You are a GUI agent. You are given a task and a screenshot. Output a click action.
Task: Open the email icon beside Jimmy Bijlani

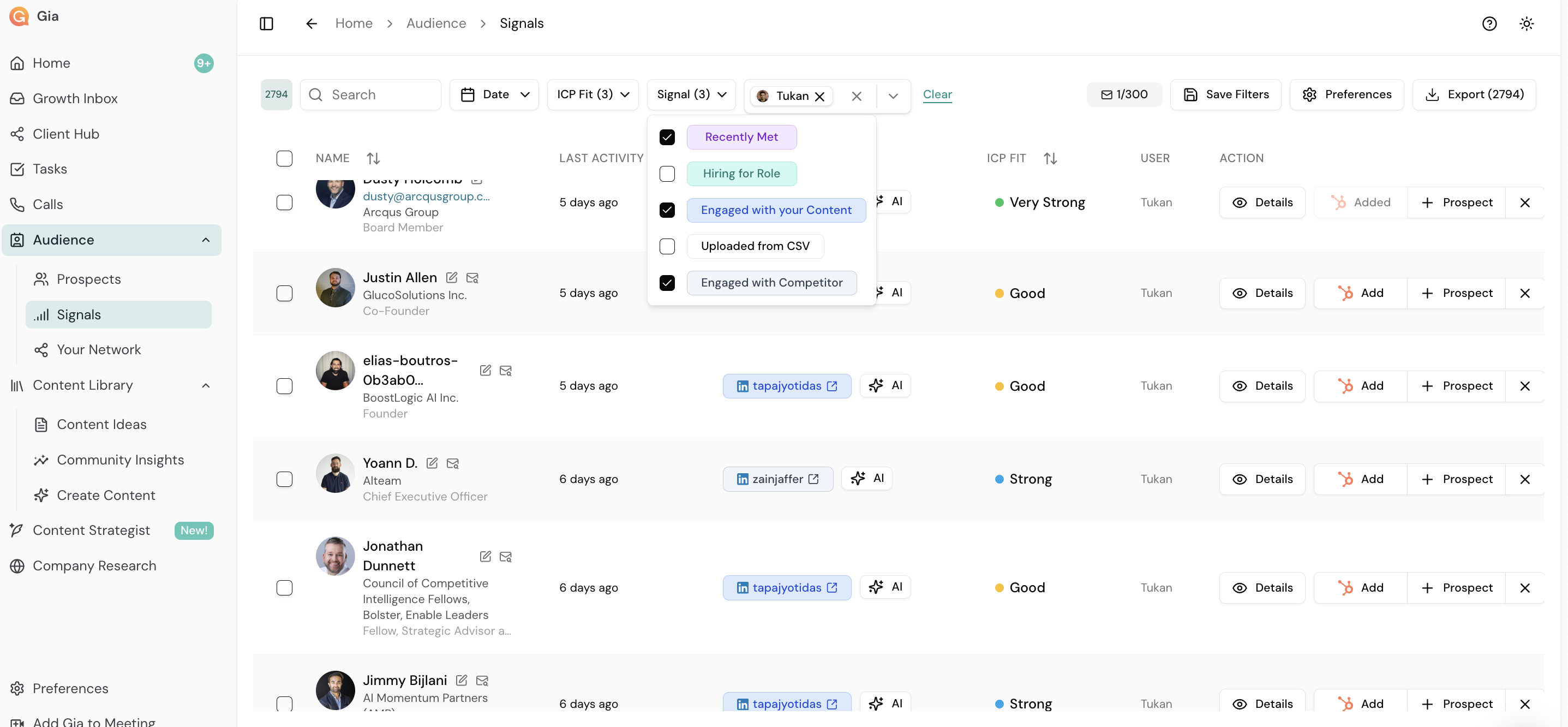pos(482,680)
